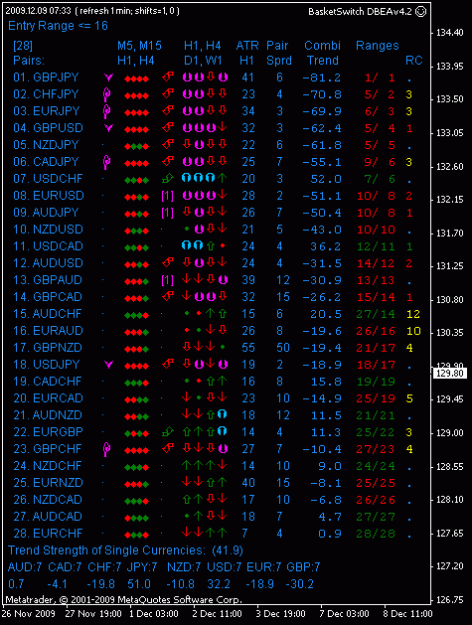
Task: Click the magenta knot signal in GBPCHF row
Action: tap(106, 449)
